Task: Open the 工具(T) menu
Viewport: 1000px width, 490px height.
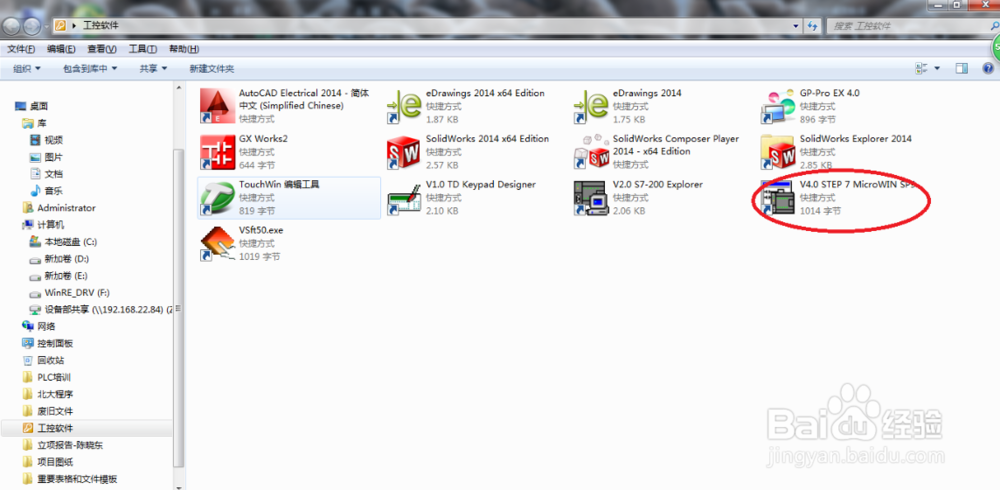Action: tap(143, 49)
